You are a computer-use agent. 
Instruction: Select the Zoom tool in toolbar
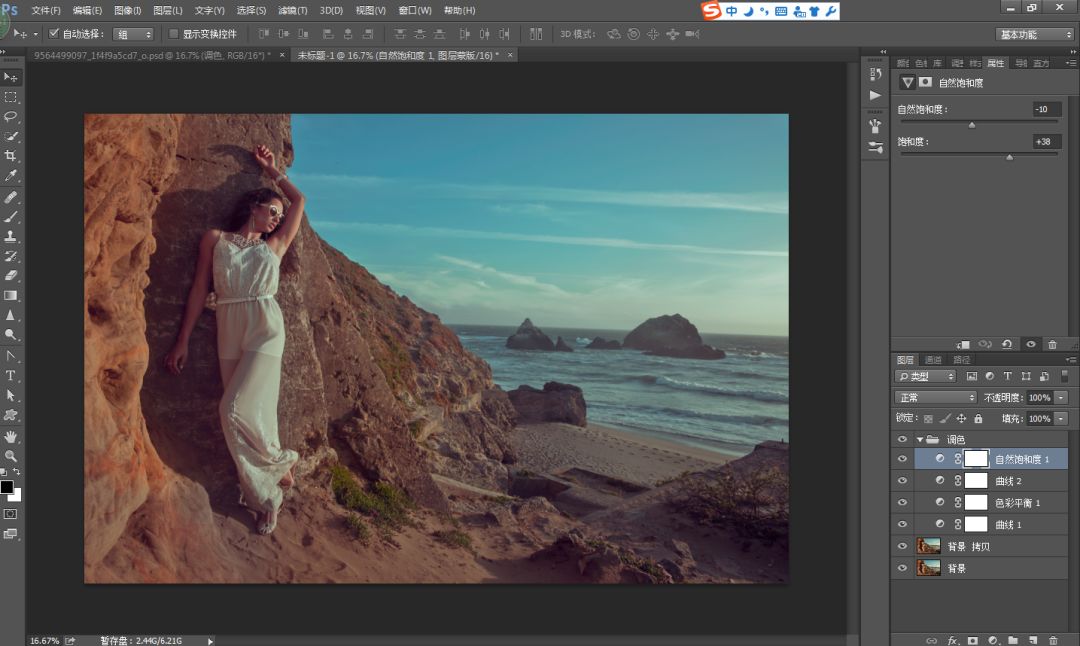pyautogui.click(x=11, y=456)
